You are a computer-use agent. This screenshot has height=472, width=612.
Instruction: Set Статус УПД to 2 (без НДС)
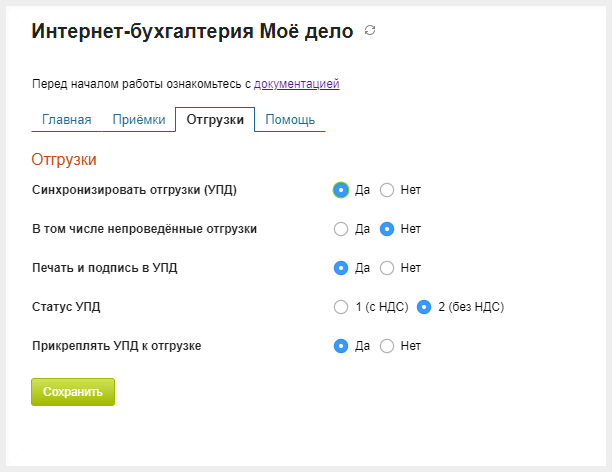point(424,307)
